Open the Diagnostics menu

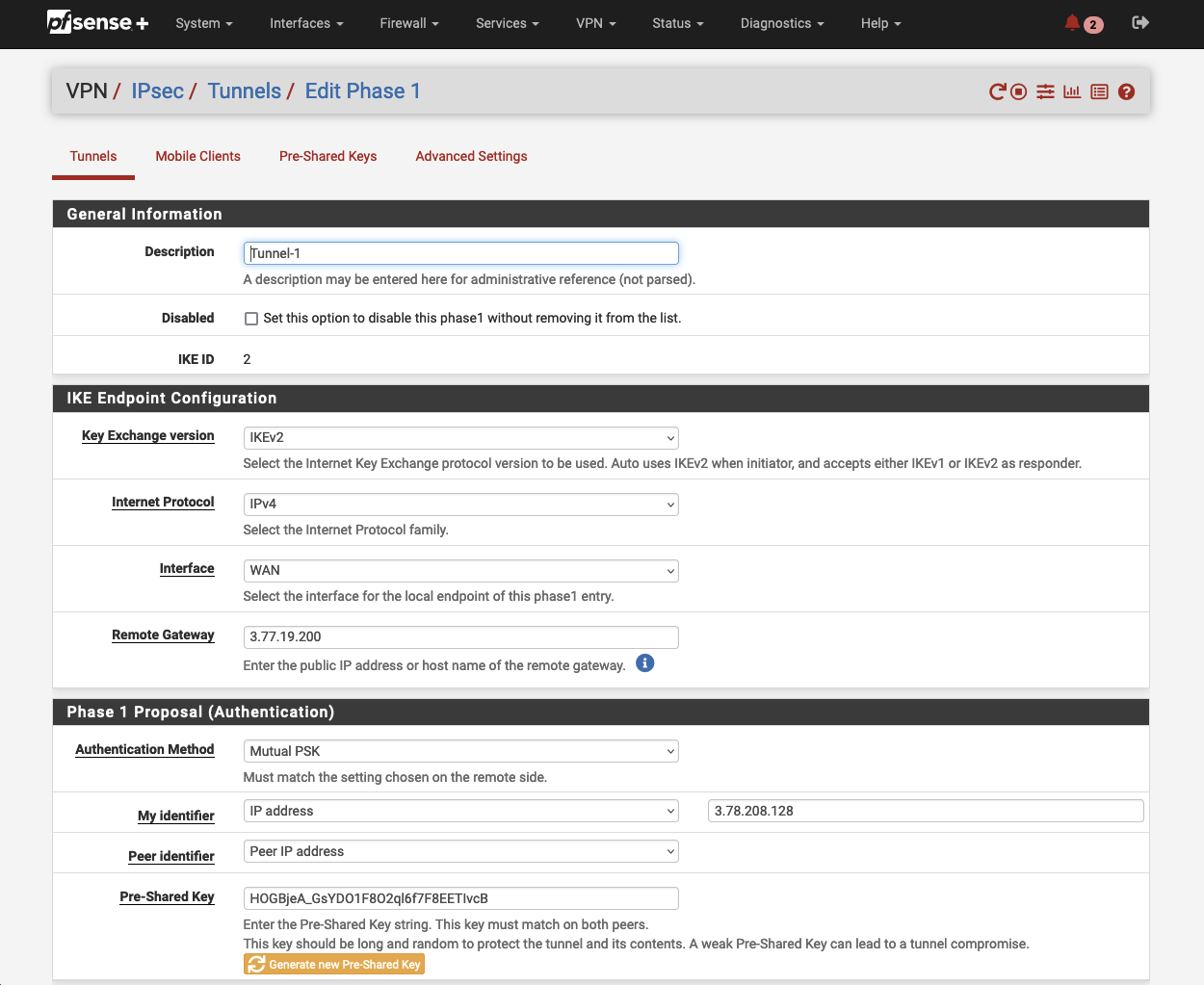click(x=781, y=23)
